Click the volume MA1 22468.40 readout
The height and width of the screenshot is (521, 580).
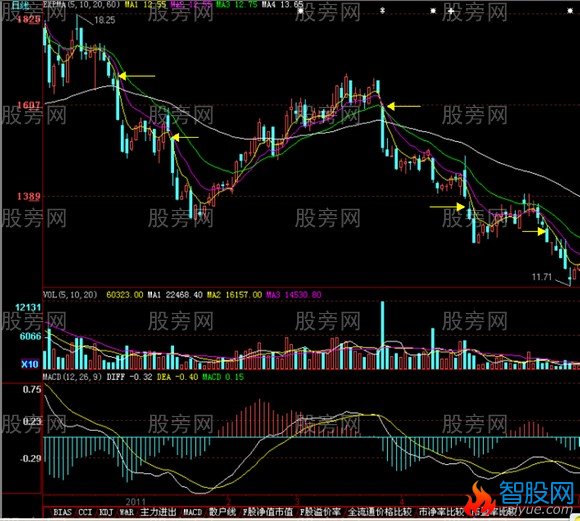click(x=175, y=295)
